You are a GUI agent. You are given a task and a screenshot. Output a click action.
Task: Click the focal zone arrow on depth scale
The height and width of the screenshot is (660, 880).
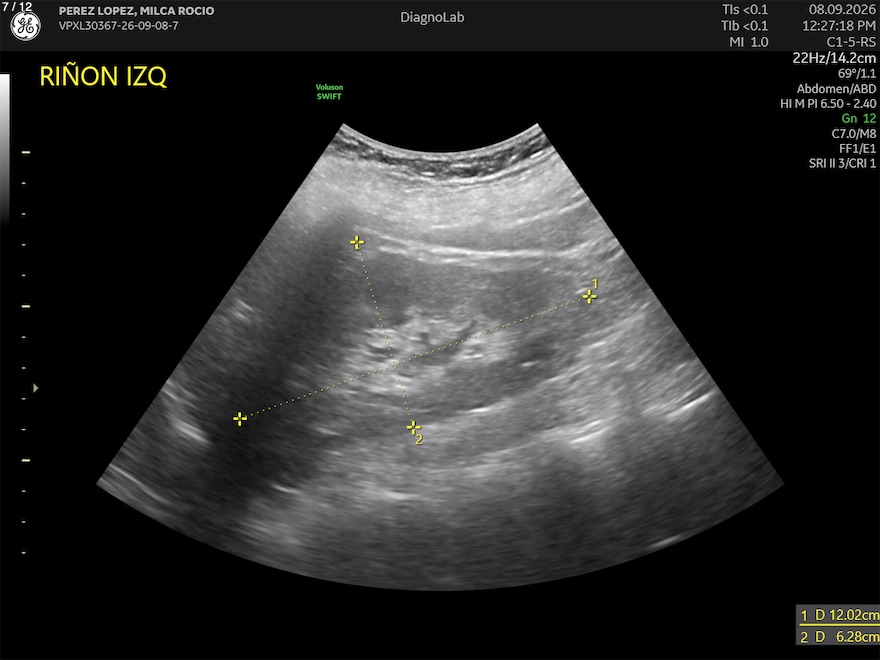click(x=35, y=388)
